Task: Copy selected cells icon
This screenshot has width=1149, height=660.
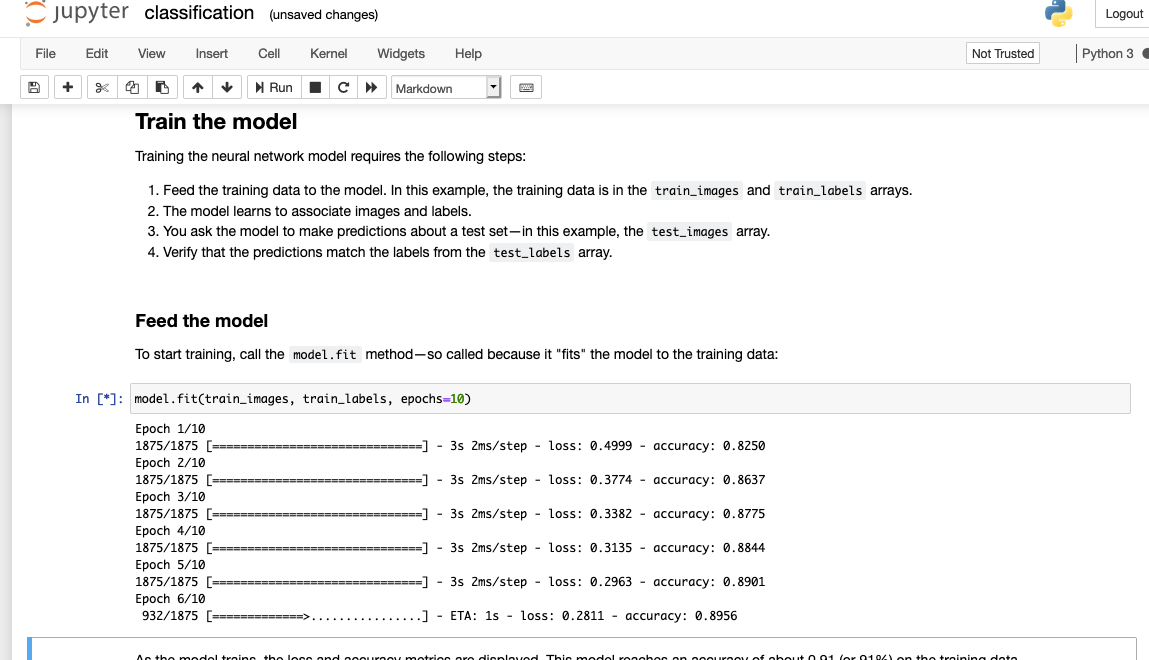Action: (x=132, y=87)
